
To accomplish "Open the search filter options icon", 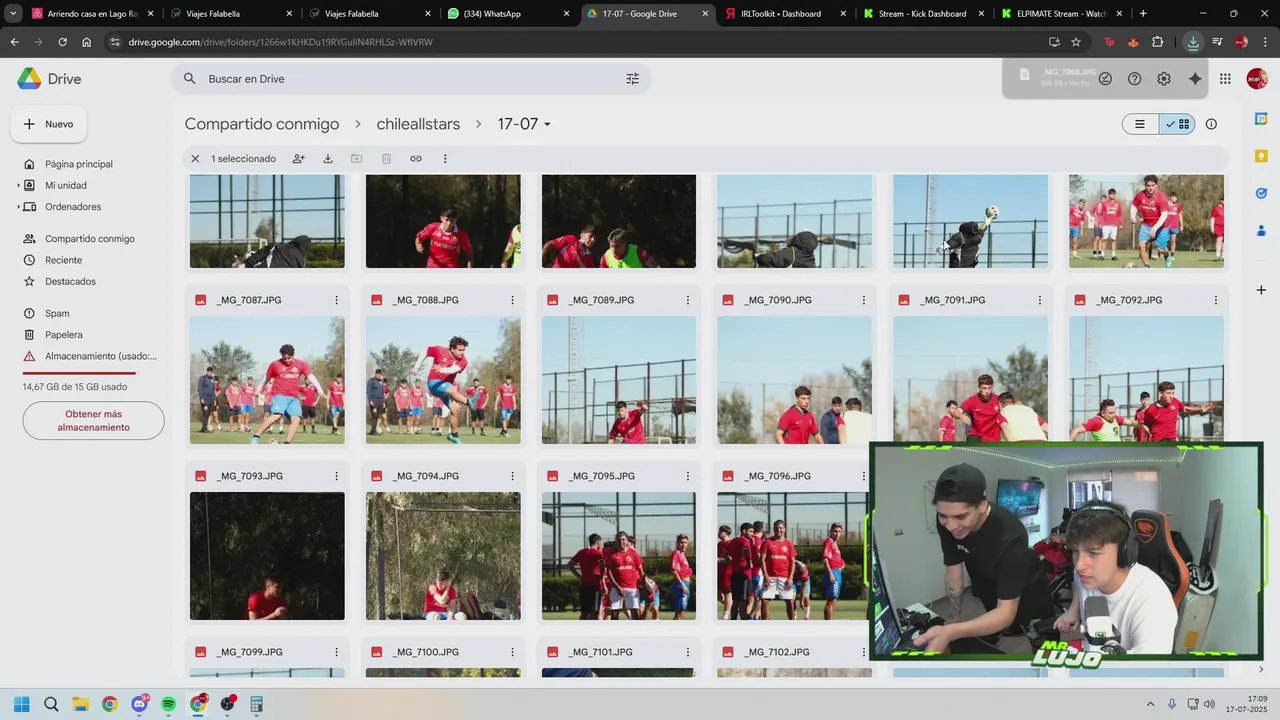I will tap(632, 79).
